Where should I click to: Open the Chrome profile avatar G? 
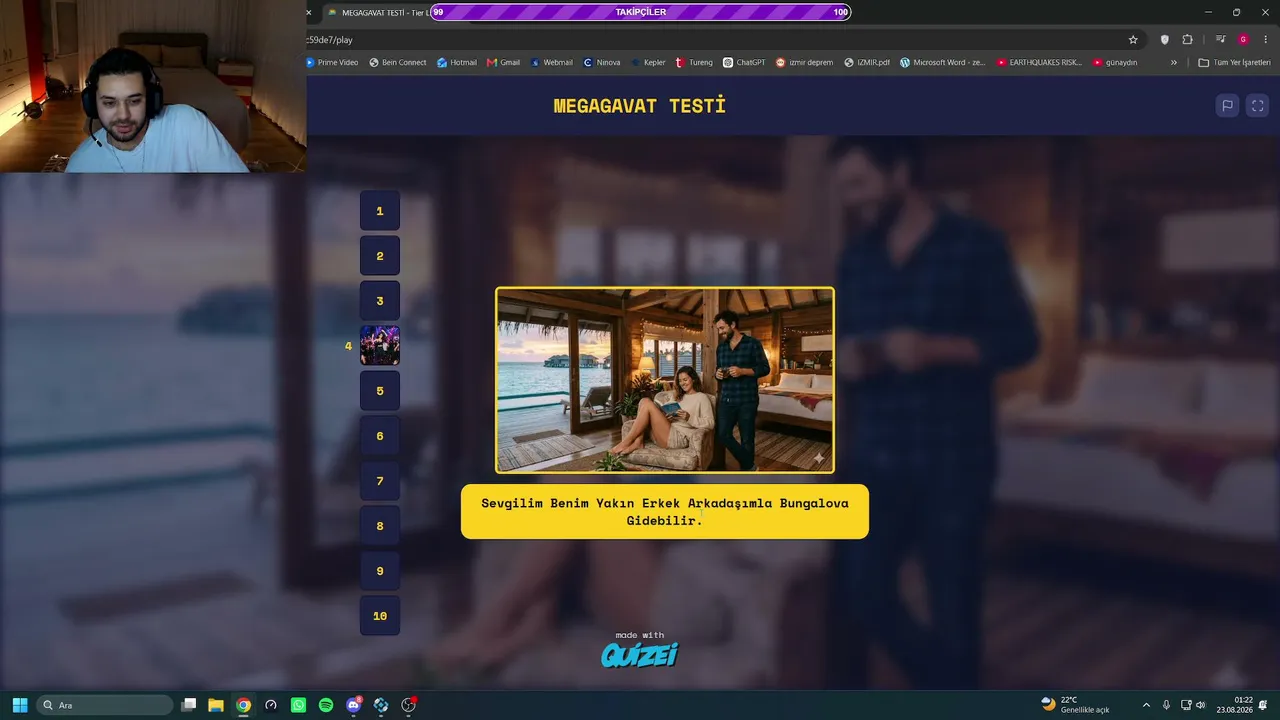1243,40
